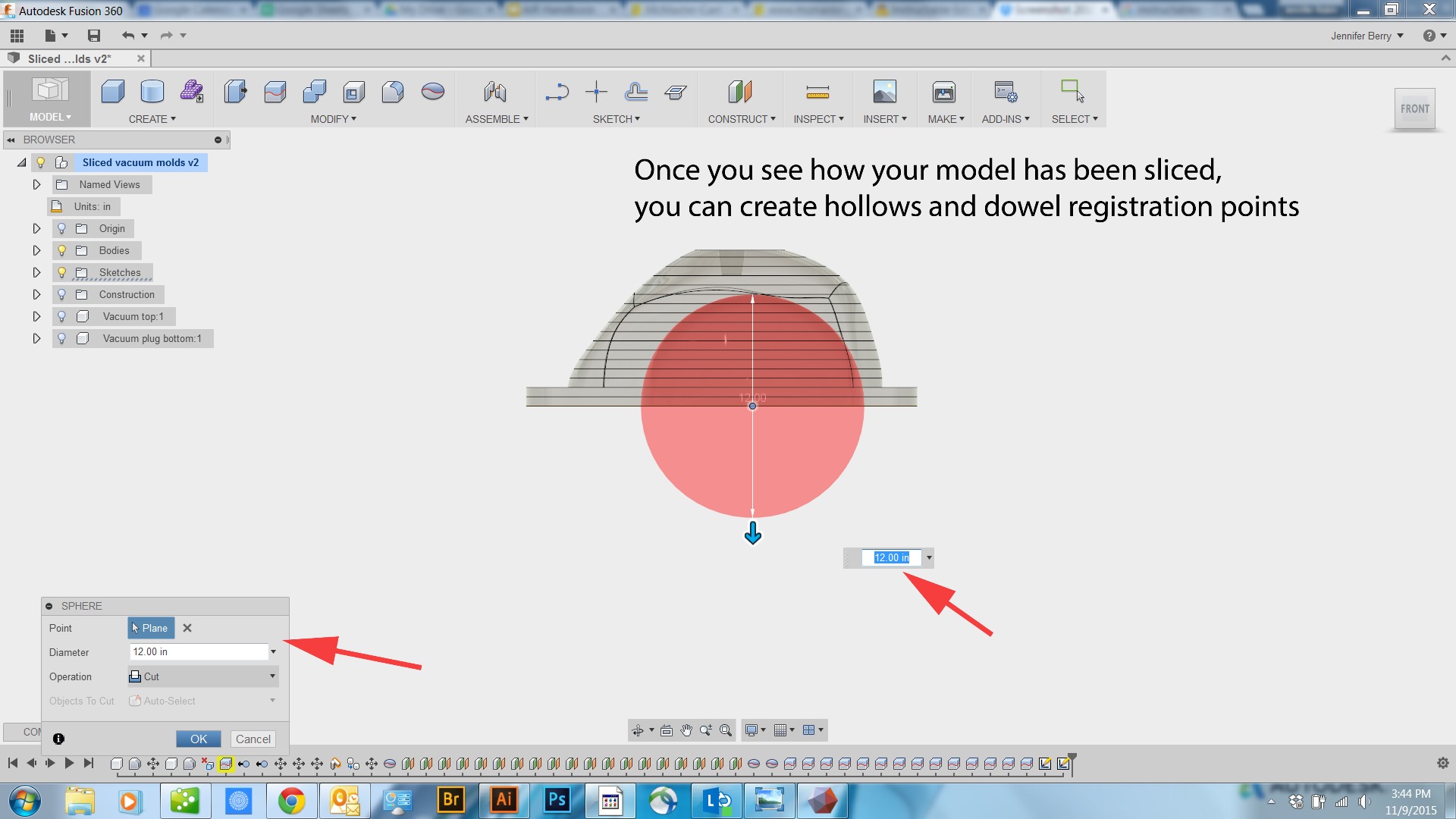The height and width of the screenshot is (819, 1456).
Task: Click the Joint icon in Assemble
Action: tap(495, 92)
